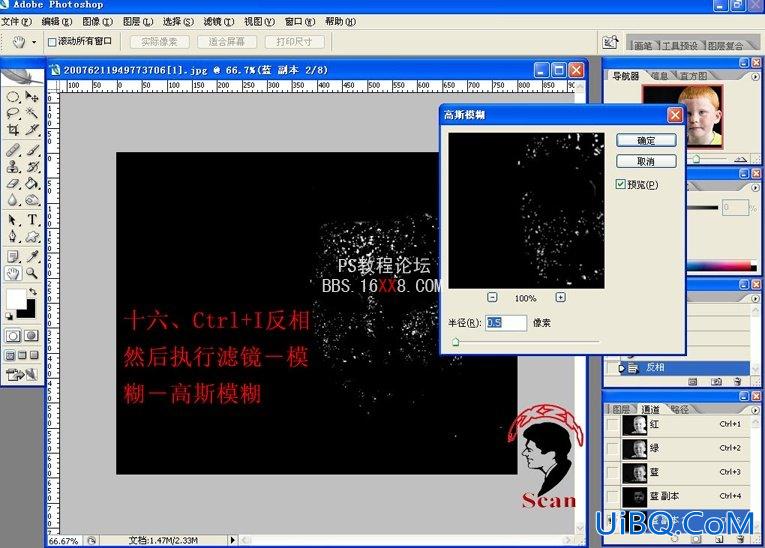The width and height of the screenshot is (765, 548).
Task: Select the Magic Wand tool
Action: click(32, 113)
